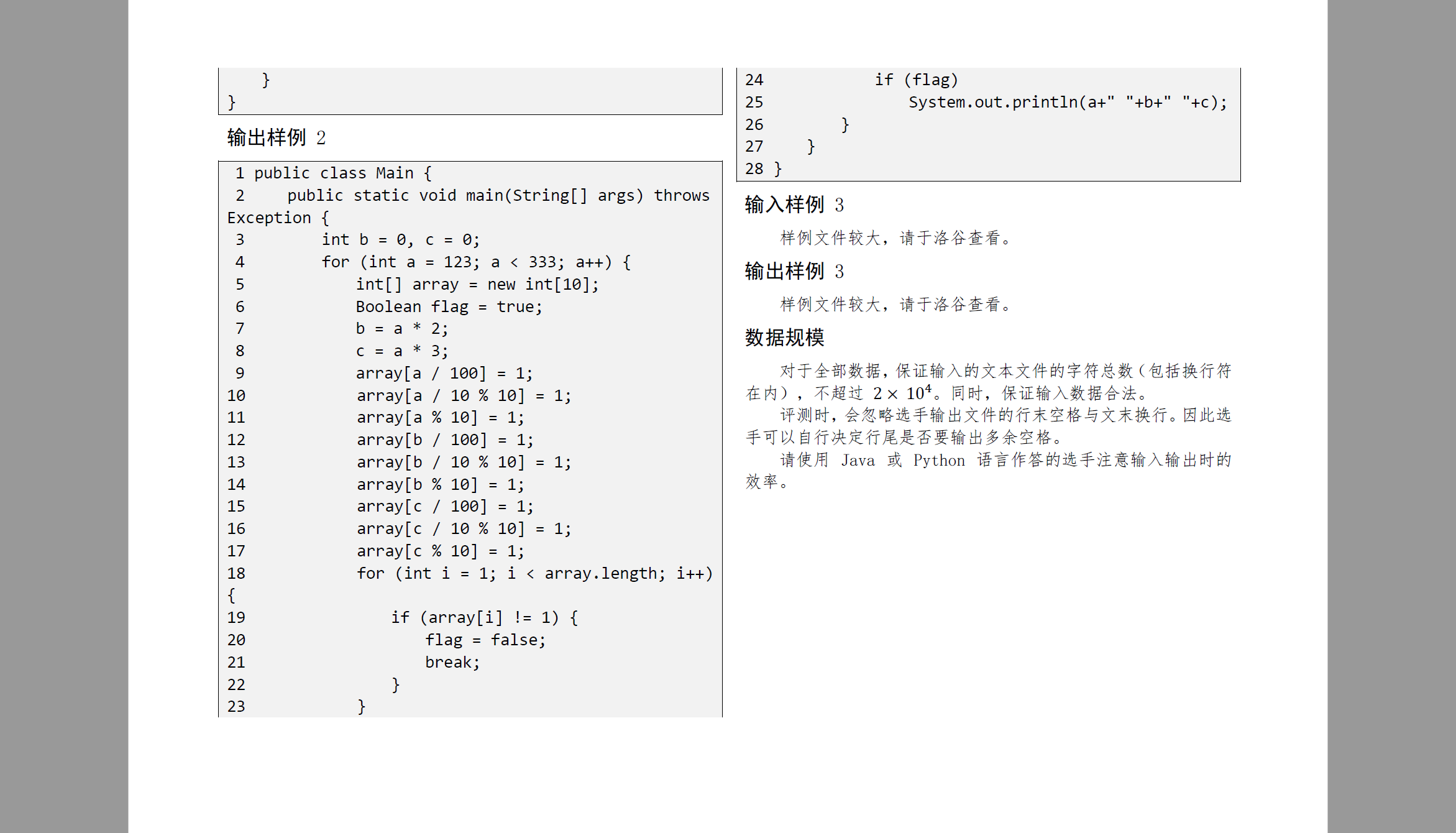Click the heading 输出样例 2
Image resolution: width=1456 pixels, height=833 pixels.
coord(276,137)
